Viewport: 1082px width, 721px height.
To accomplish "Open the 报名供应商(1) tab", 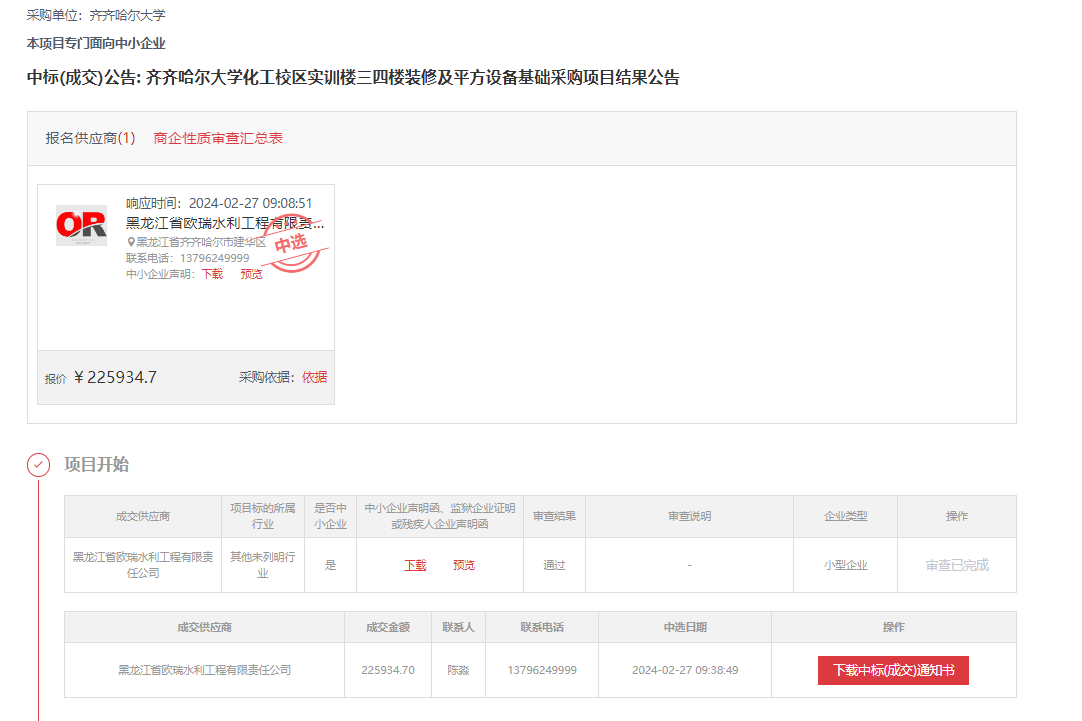I will click(90, 138).
